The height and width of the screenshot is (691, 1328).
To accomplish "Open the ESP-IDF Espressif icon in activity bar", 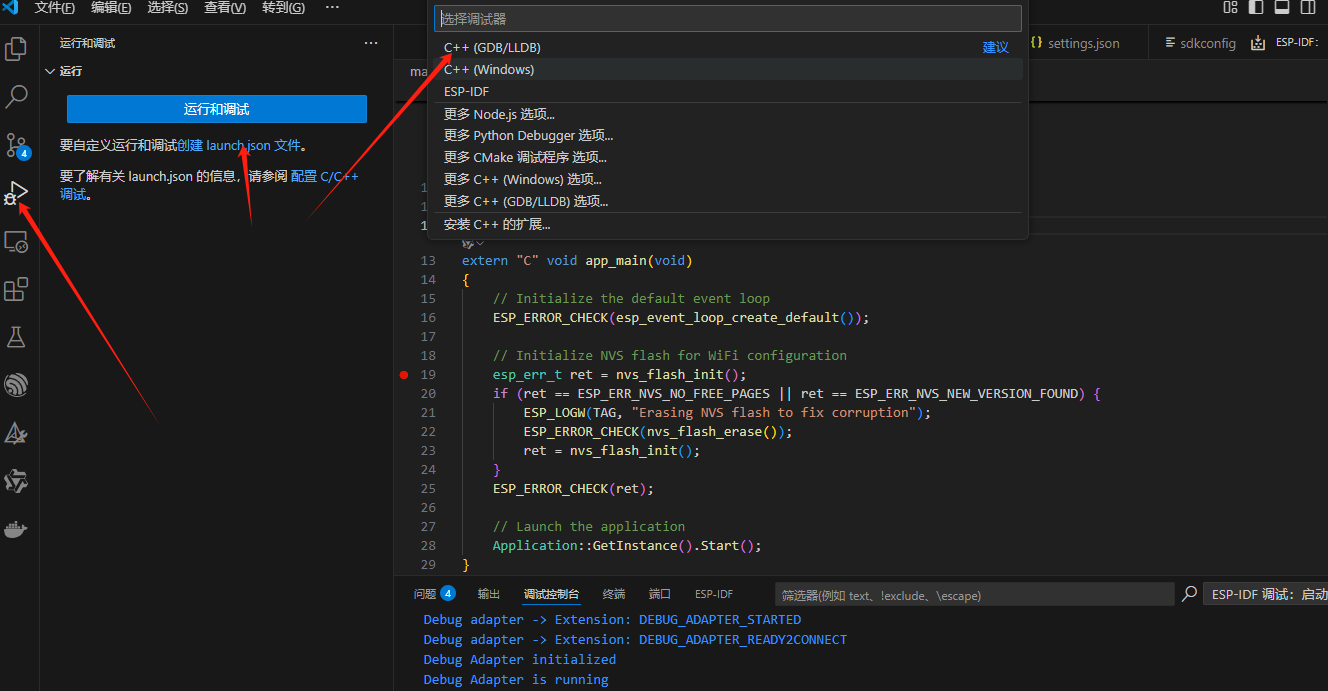I will coord(16,385).
